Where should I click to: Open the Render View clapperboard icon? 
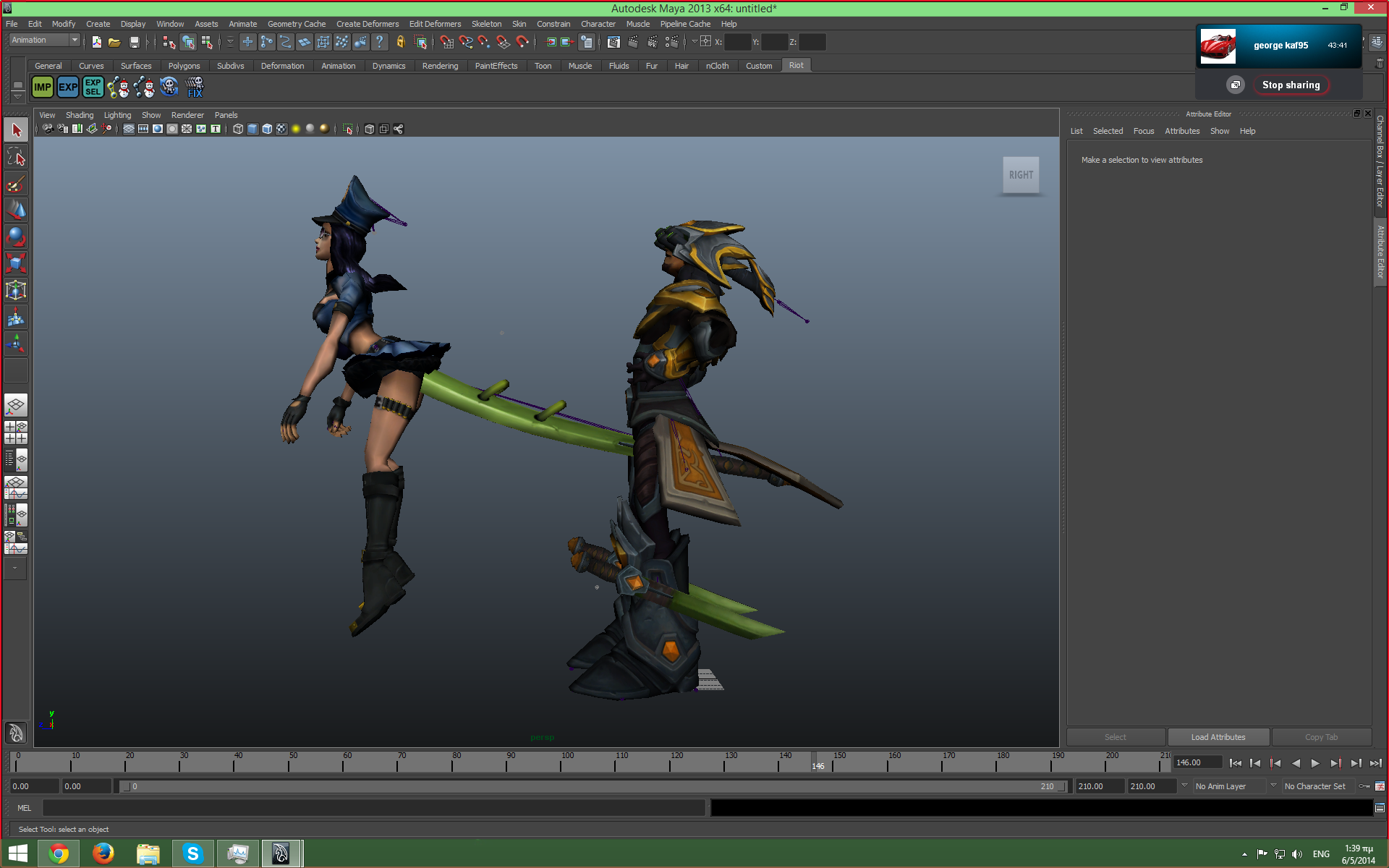[x=614, y=42]
